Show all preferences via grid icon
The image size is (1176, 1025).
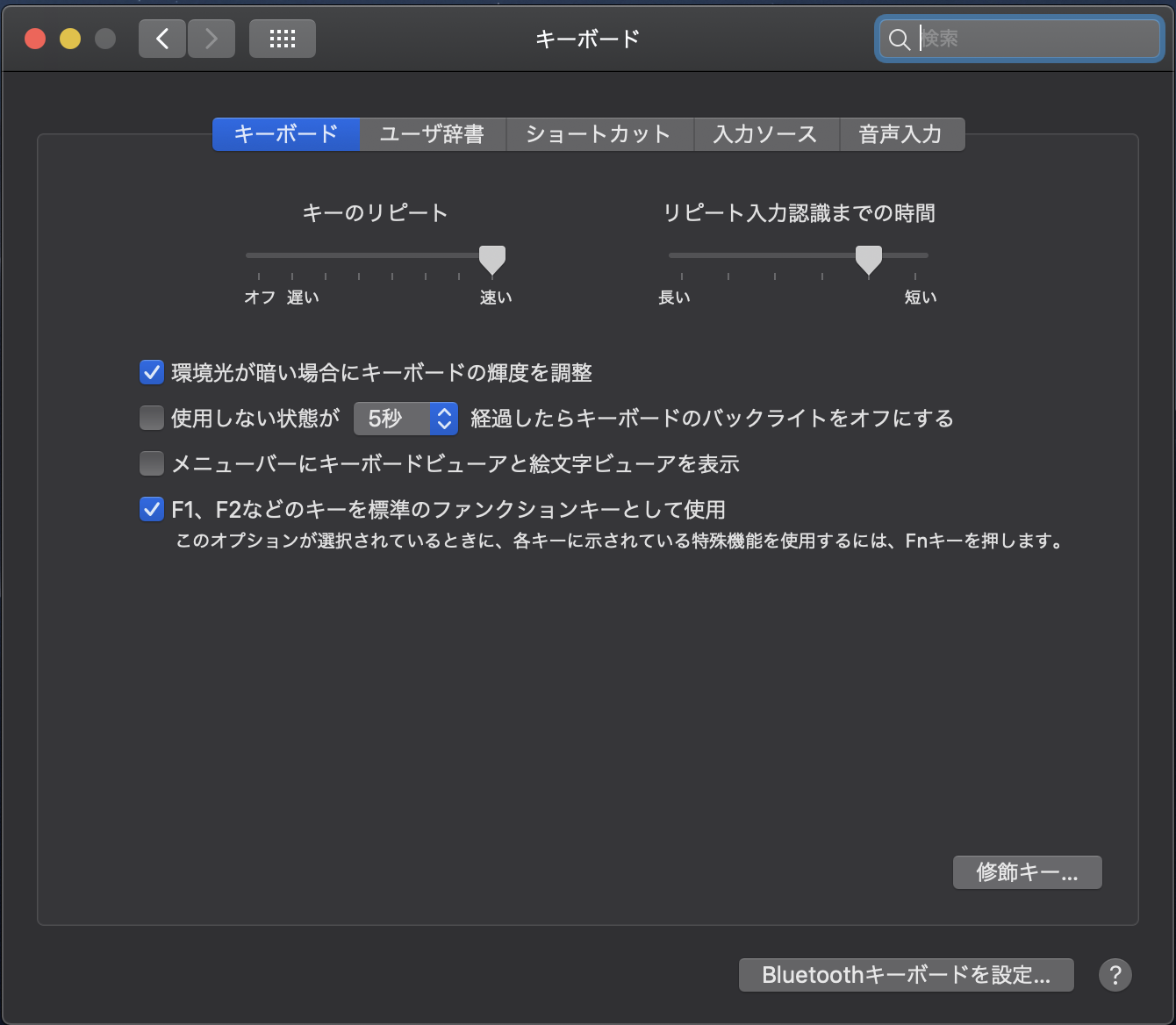(x=283, y=39)
